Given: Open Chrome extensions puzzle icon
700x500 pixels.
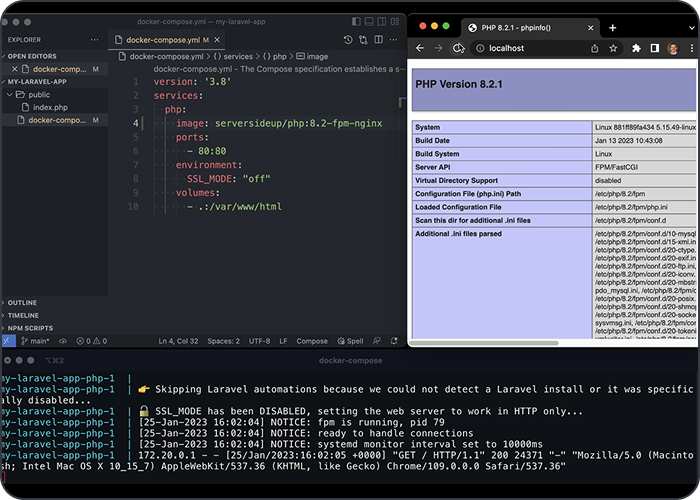Looking at the screenshot, I should (636, 47).
